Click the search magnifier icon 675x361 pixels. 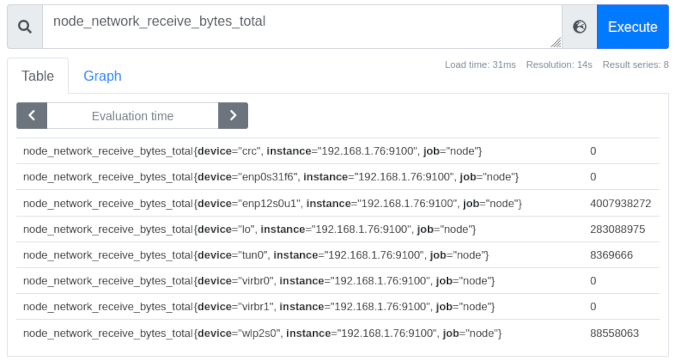(x=25, y=27)
